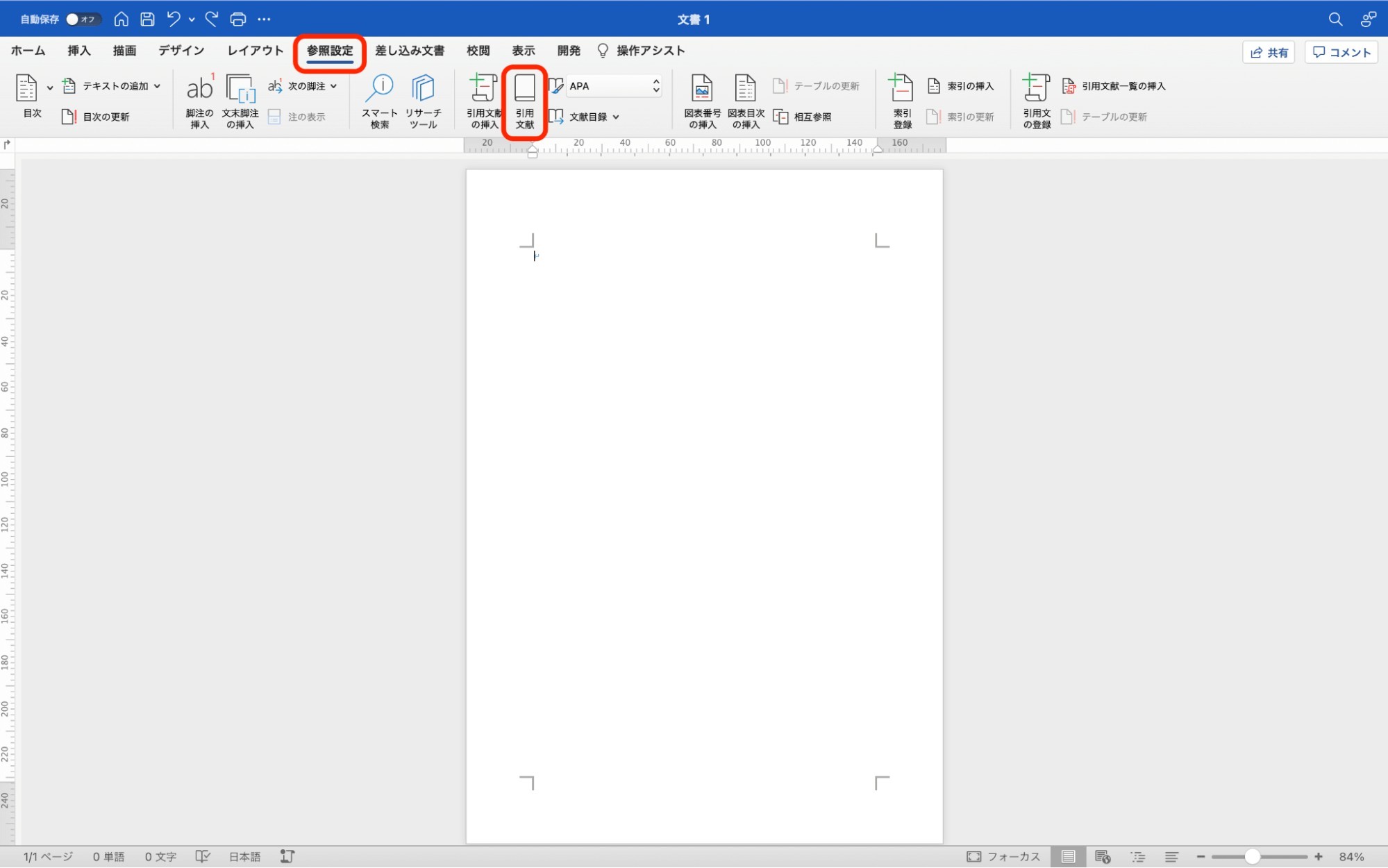Click 目次の更新
The height and width of the screenshot is (868, 1388).
pyautogui.click(x=96, y=117)
